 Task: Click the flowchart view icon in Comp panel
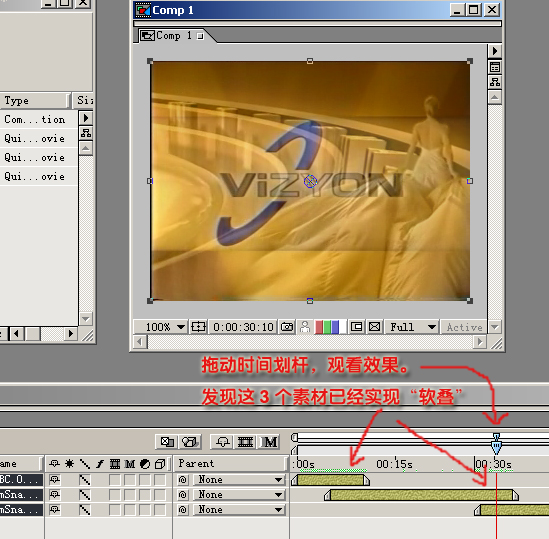(495, 82)
